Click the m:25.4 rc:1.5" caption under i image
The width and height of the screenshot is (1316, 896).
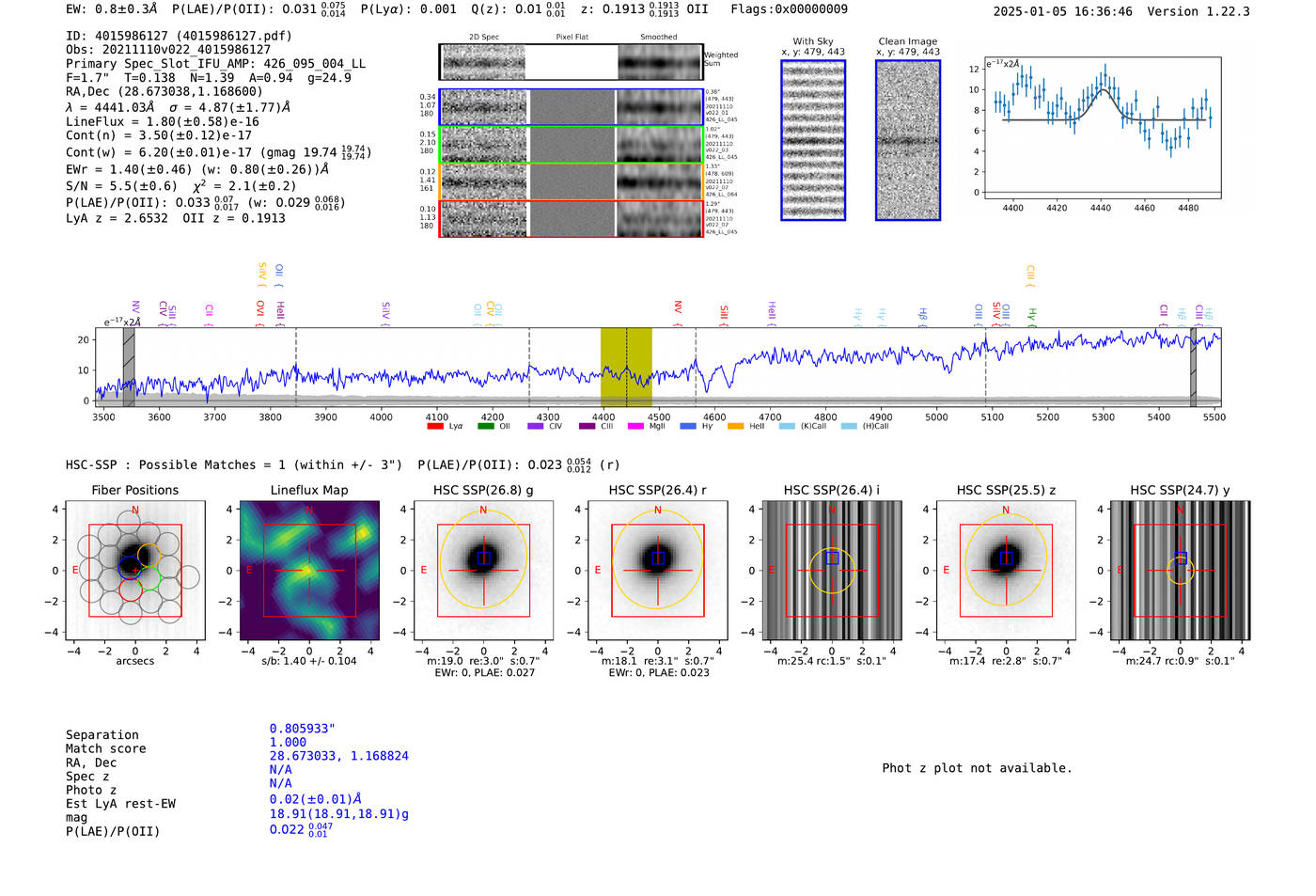tap(832, 661)
